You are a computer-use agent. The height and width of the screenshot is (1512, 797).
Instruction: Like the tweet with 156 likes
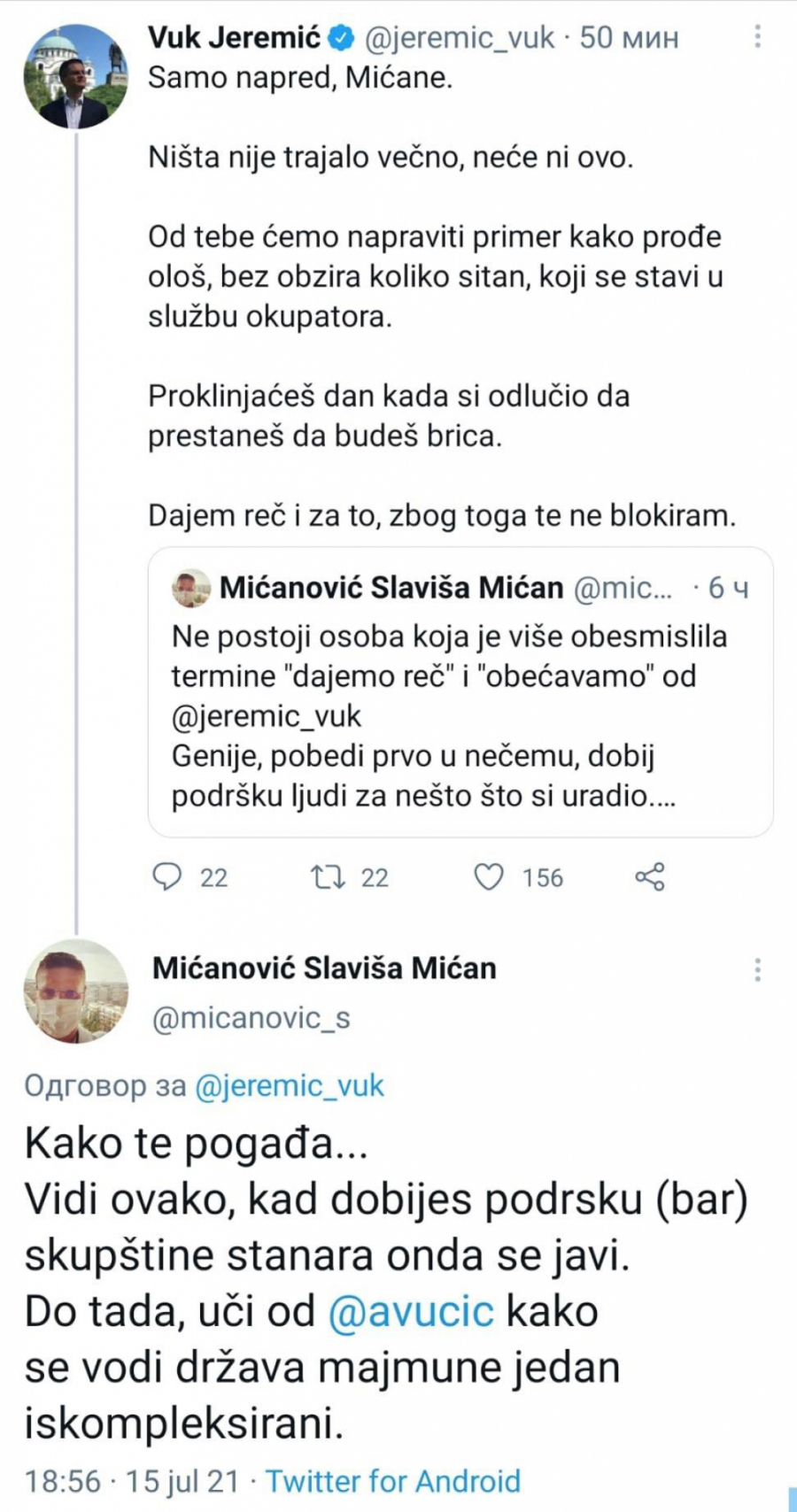click(489, 876)
